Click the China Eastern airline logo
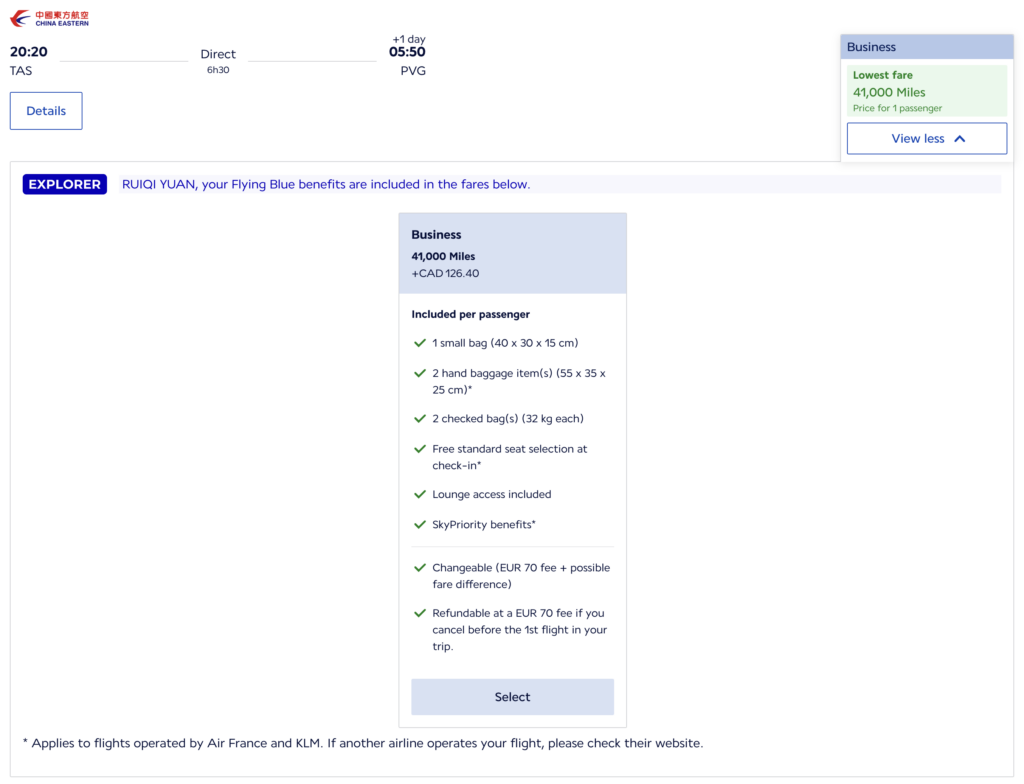The width and height of the screenshot is (1024, 784). tap(49, 18)
